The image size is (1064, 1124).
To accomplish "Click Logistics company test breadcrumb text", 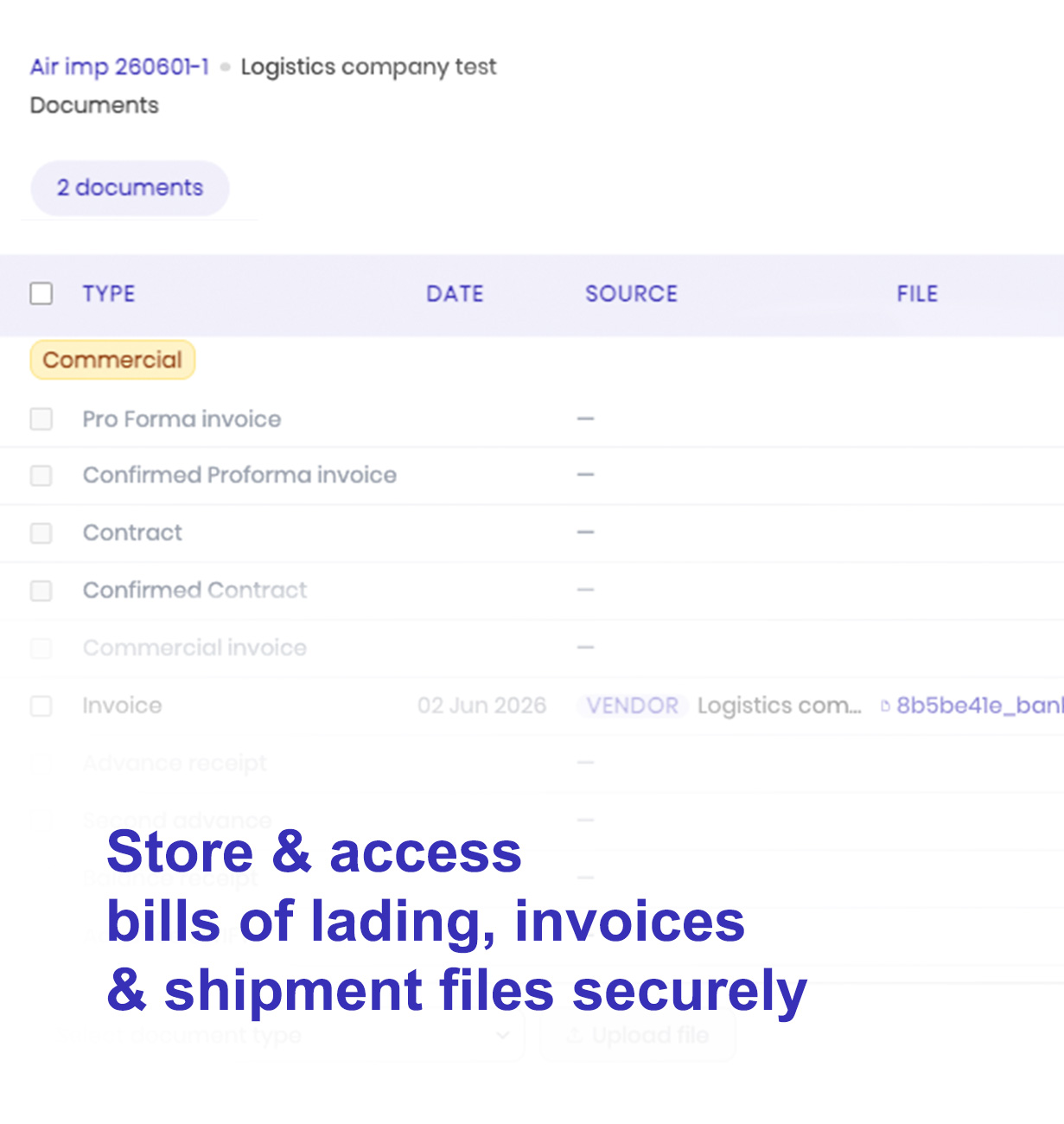I will click(x=368, y=67).
